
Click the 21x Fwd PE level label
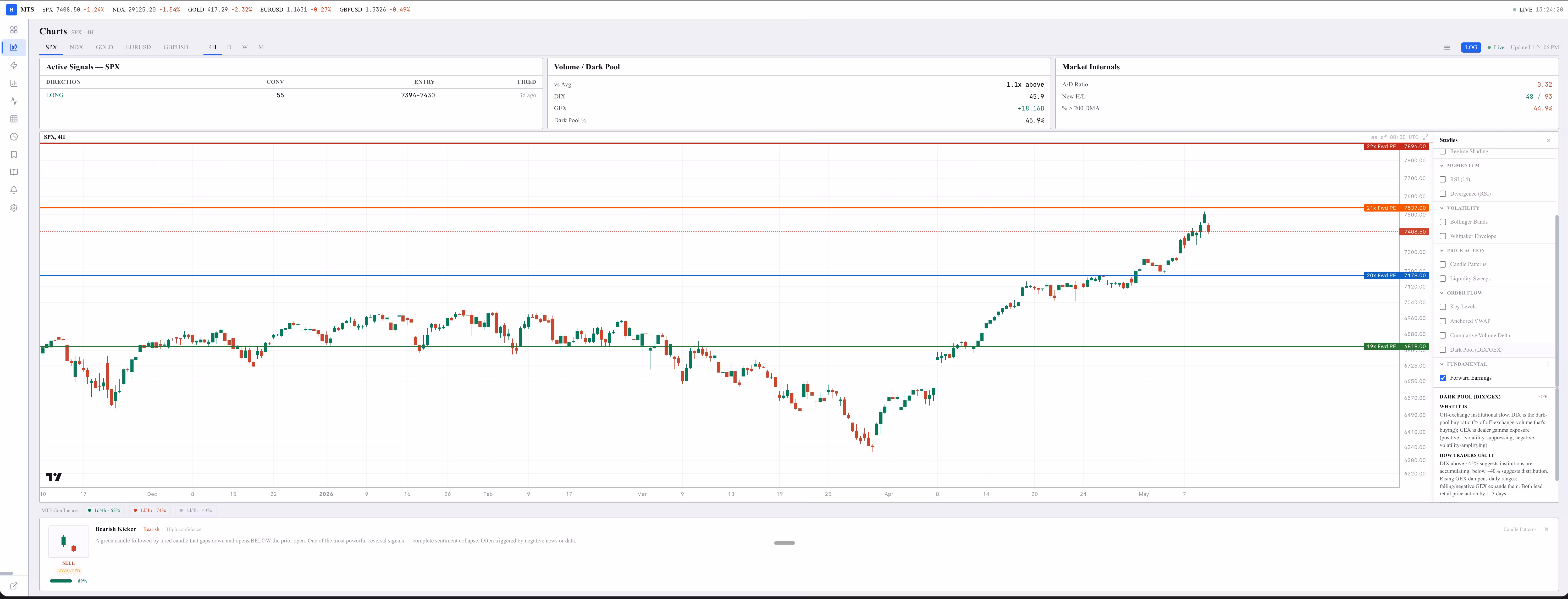[1381, 208]
